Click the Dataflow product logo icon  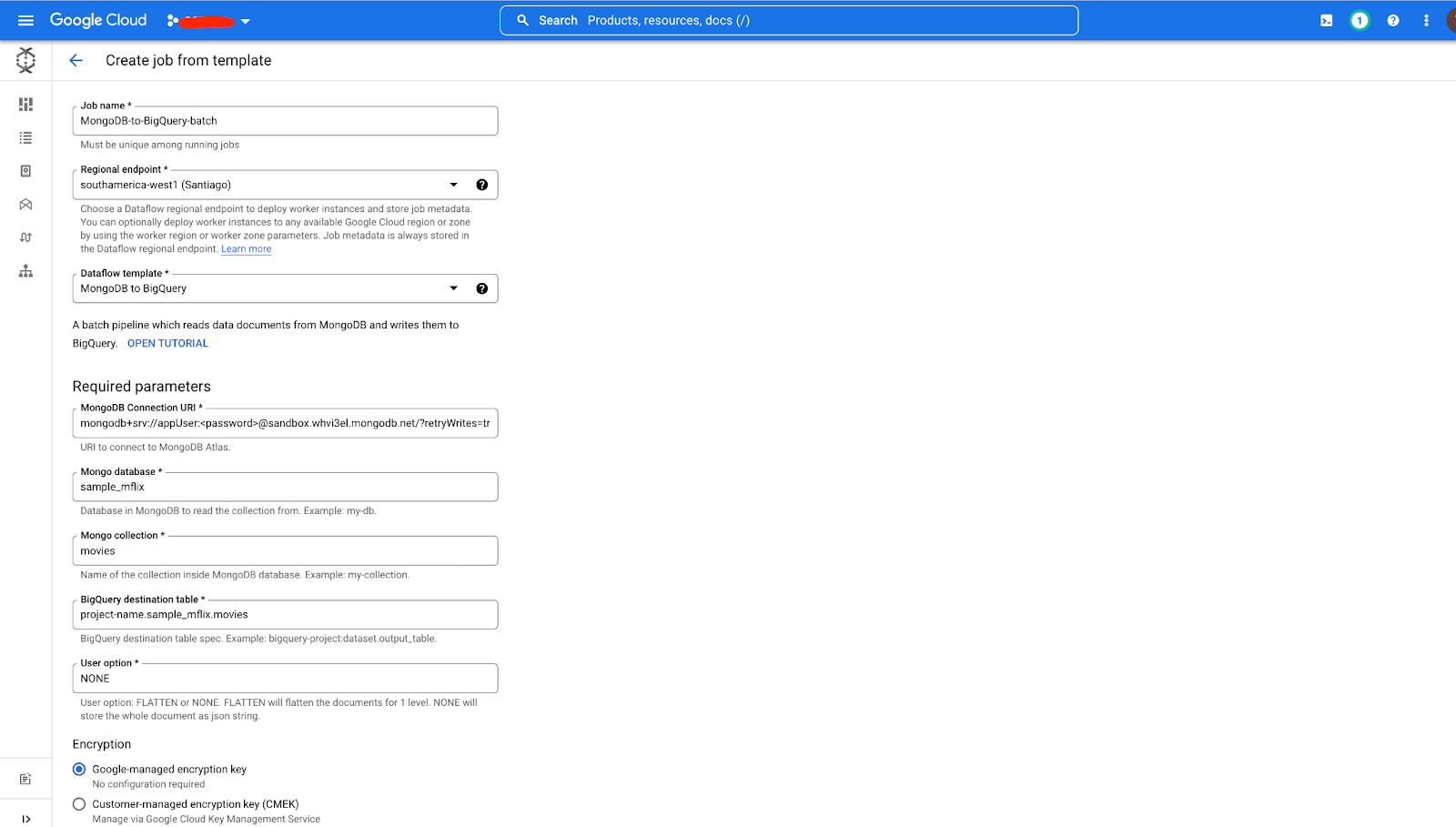coord(25,60)
